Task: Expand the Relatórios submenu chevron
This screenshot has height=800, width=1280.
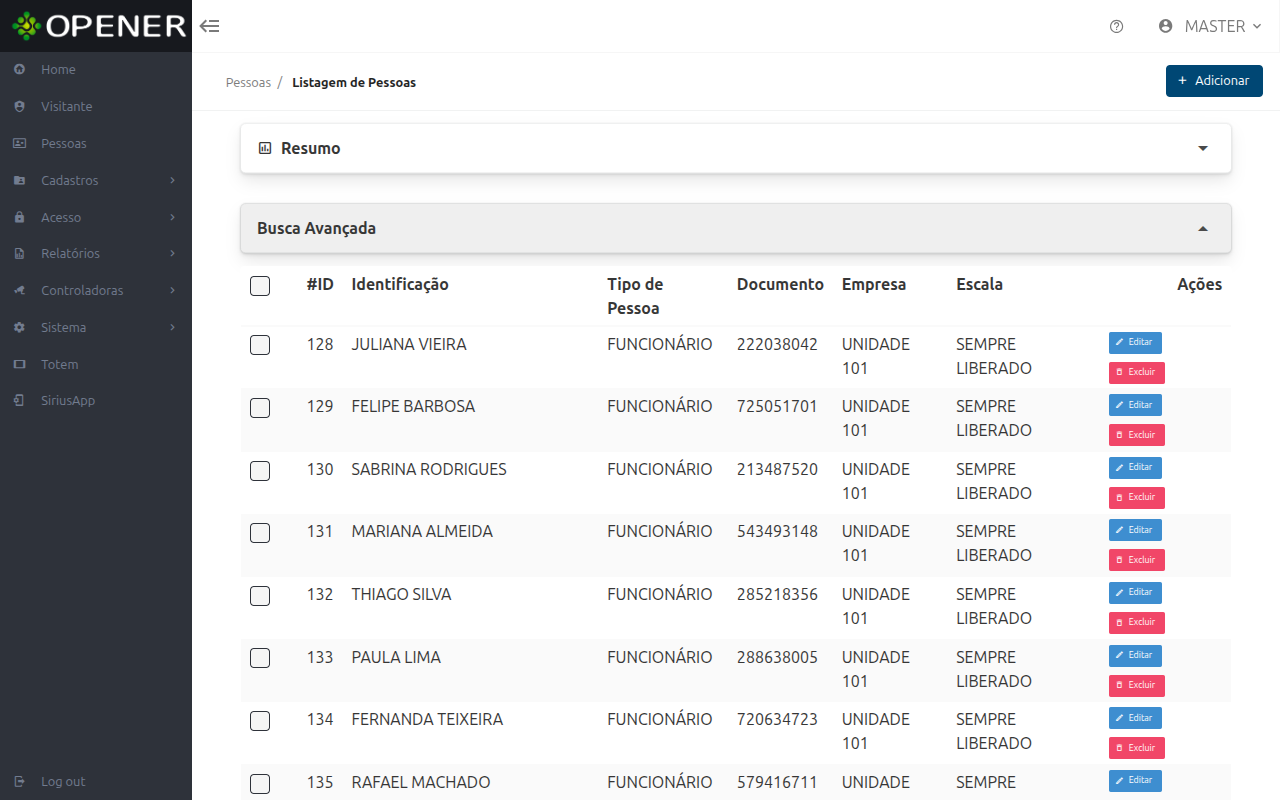Action: [x=172, y=254]
